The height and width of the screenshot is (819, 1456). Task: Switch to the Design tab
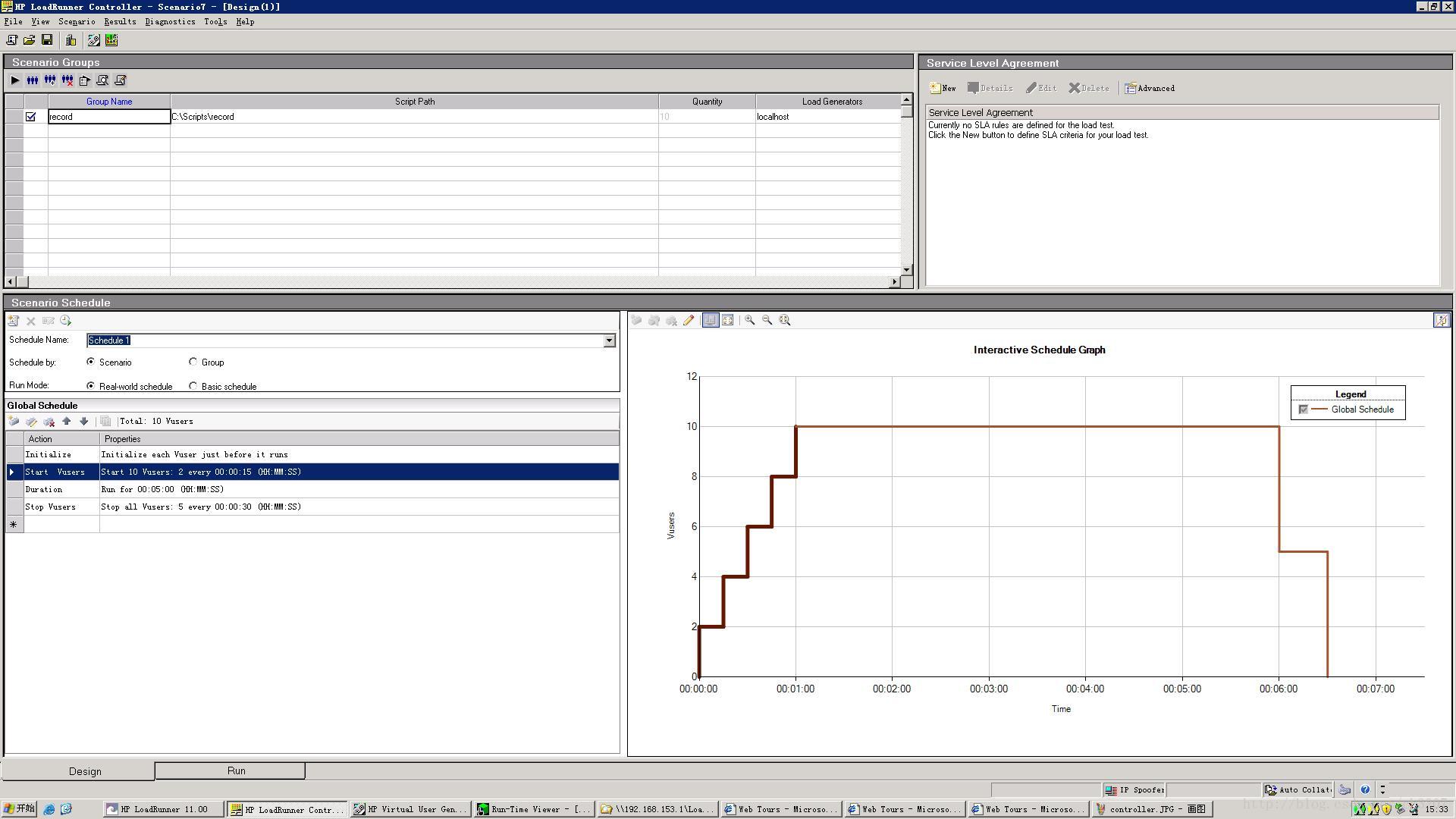[x=78, y=771]
